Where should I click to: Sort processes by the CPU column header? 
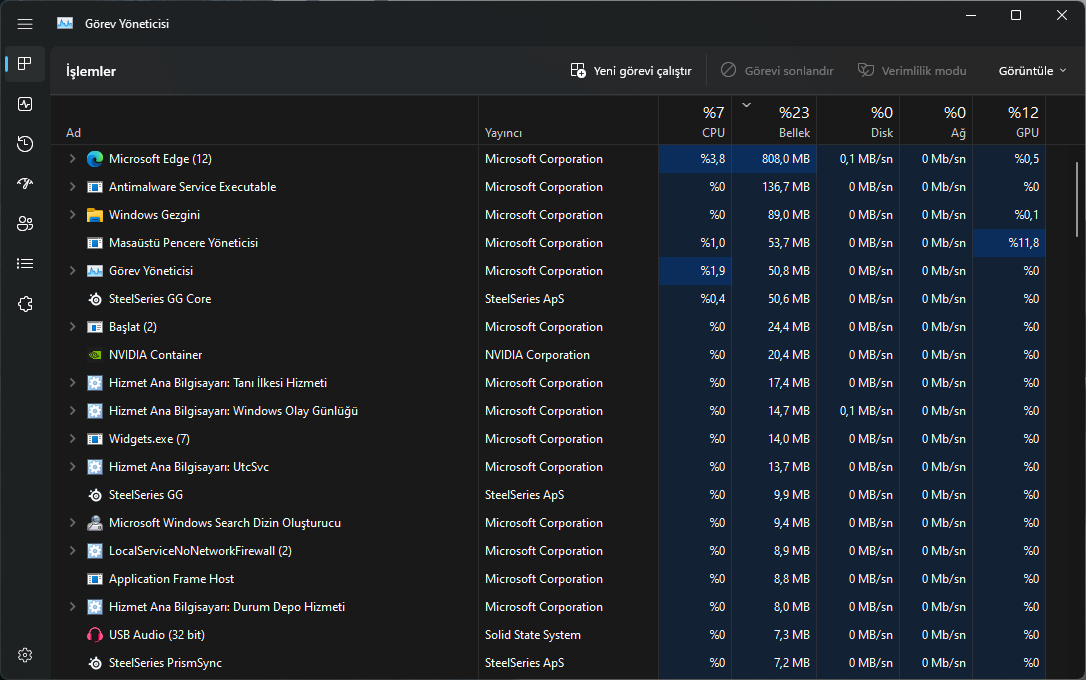point(695,121)
